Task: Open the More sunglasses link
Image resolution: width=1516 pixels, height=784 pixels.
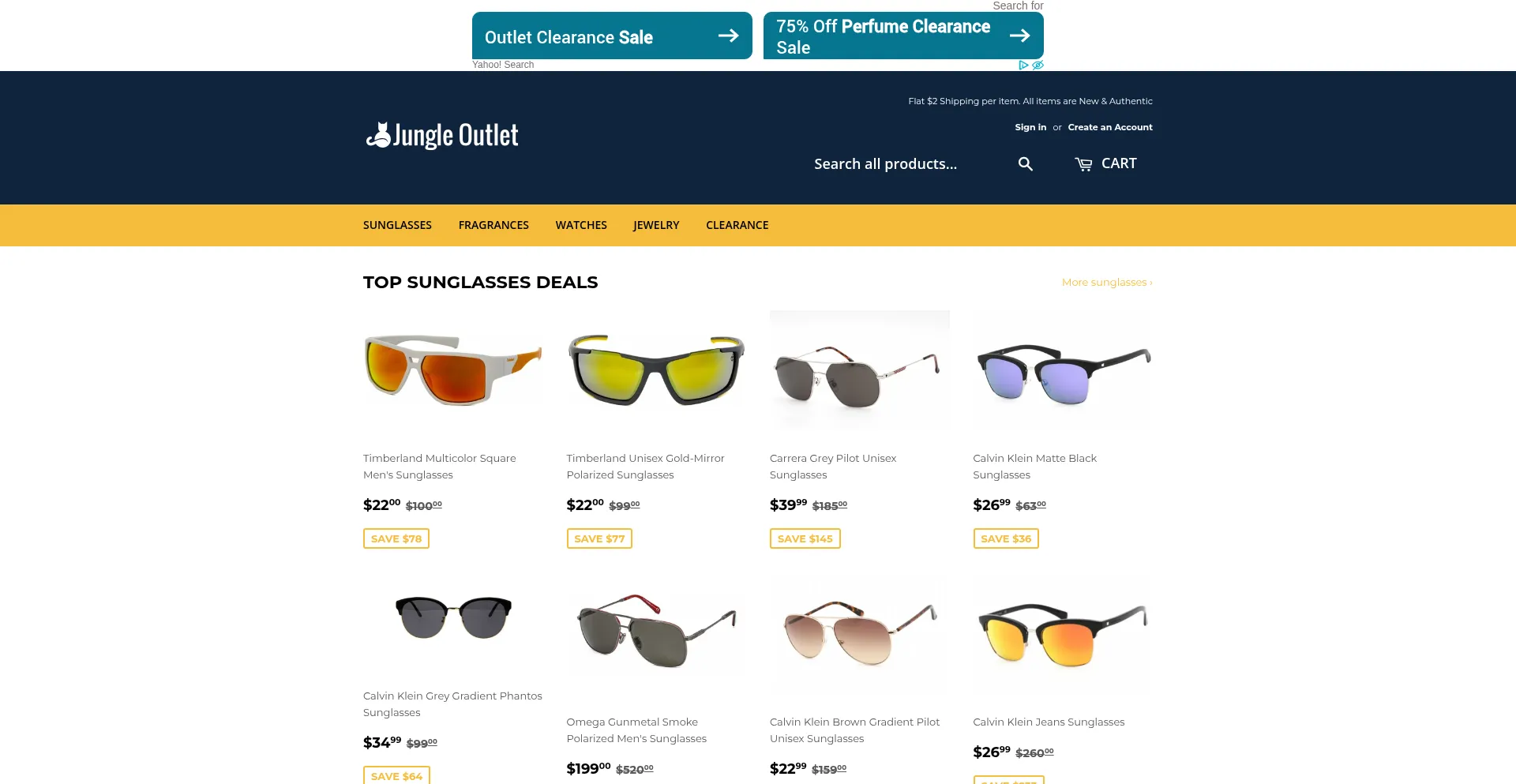Action: point(1107,283)
